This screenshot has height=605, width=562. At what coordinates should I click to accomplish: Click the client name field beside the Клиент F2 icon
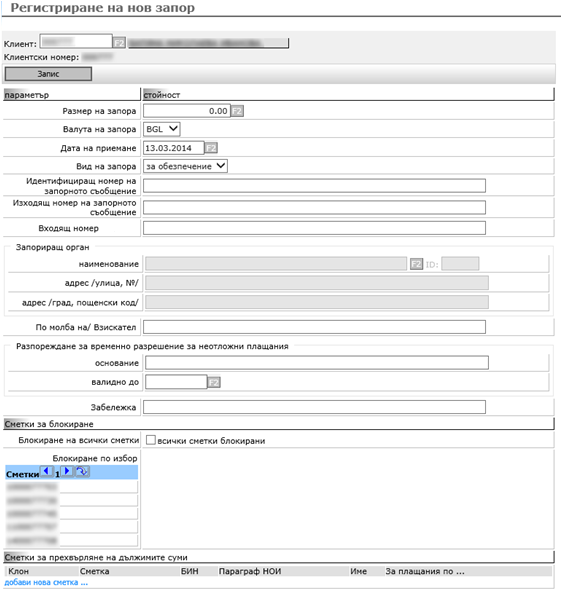pyautogui.click(x=208, y=43)
